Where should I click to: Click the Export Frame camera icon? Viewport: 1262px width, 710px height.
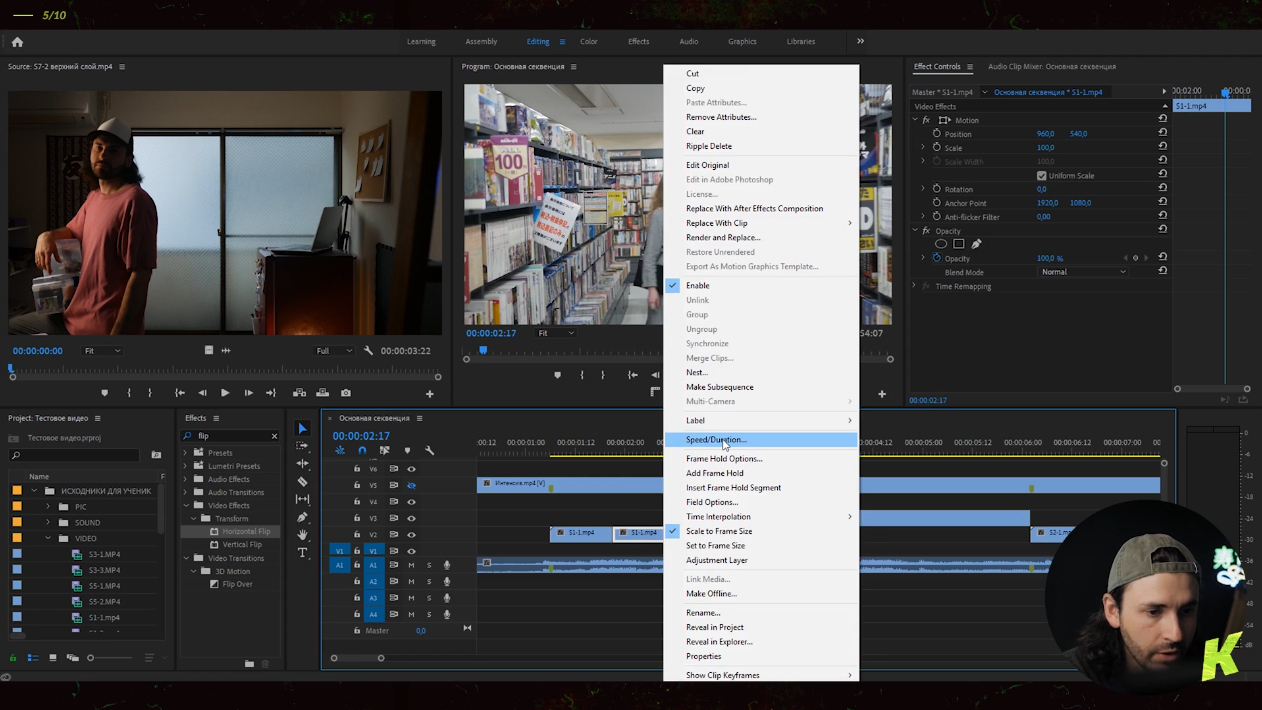point(346,393)
